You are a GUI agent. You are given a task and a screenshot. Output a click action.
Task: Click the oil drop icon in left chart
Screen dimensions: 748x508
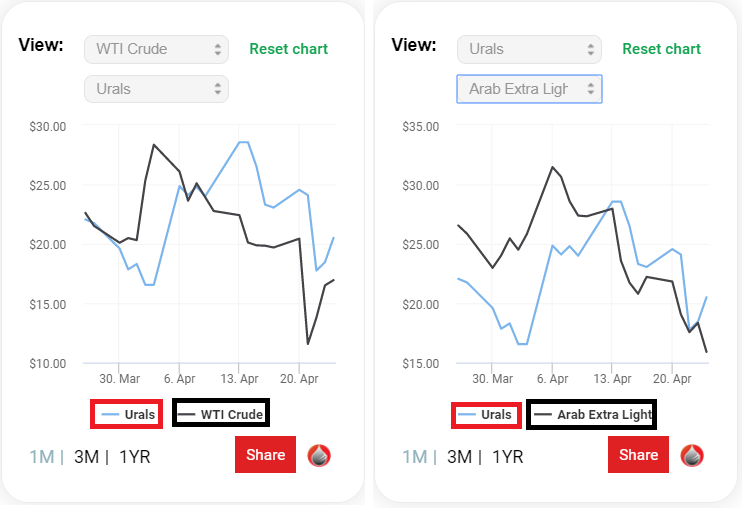tap(319, 455)
